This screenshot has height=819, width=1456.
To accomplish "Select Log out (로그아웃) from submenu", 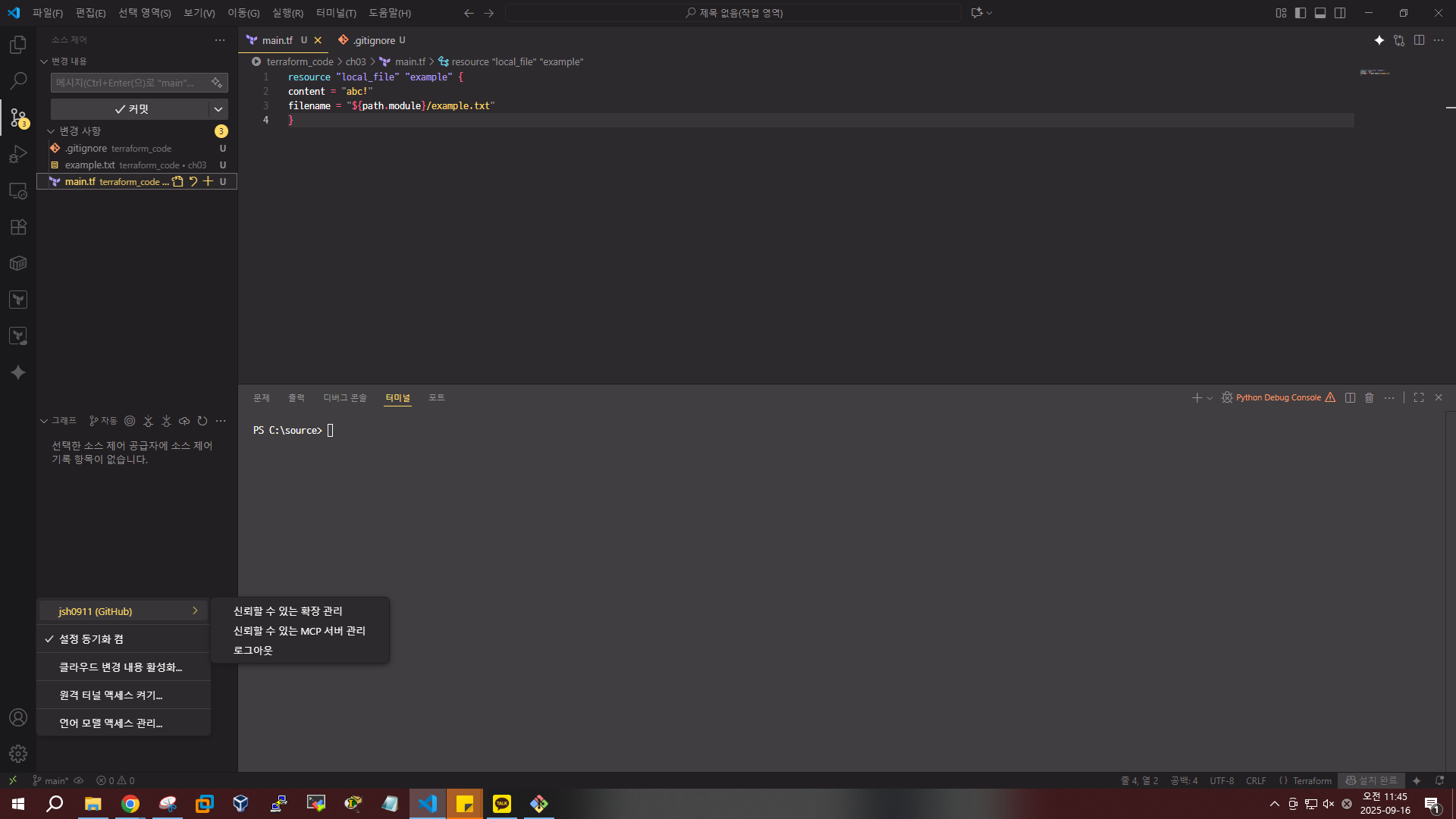I will point(253,651).
